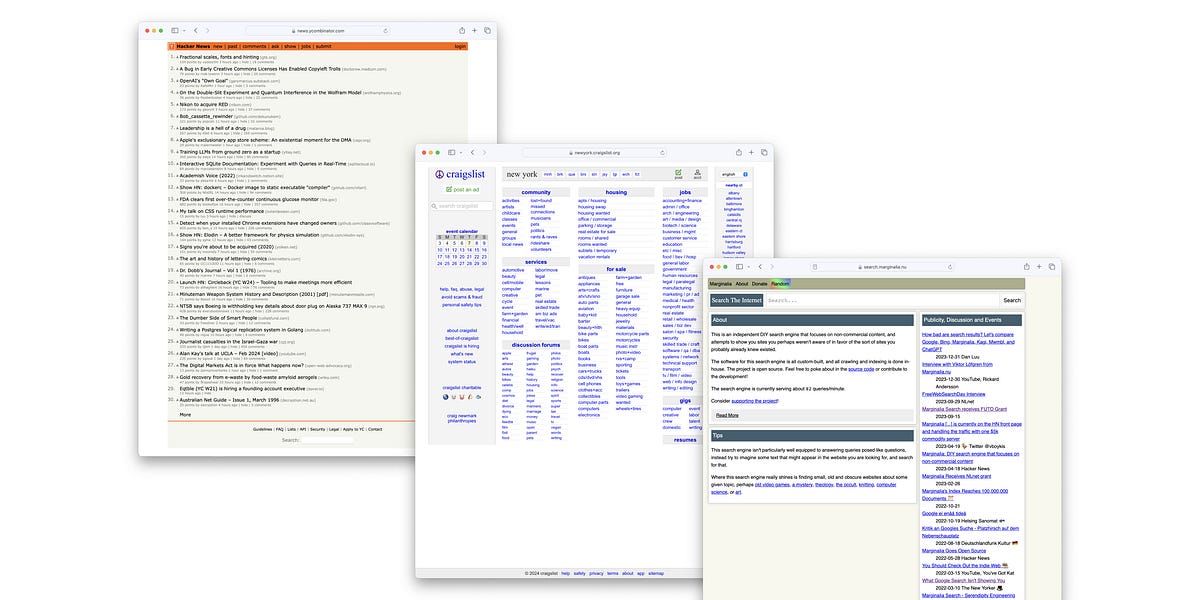Open Hacker News 'new' tab

[218, 46]
